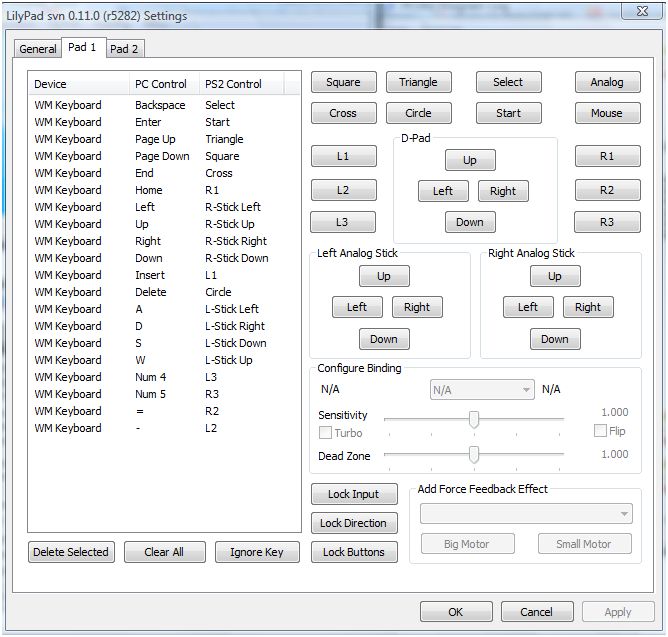Confirm settings with OK

(456, 612)
